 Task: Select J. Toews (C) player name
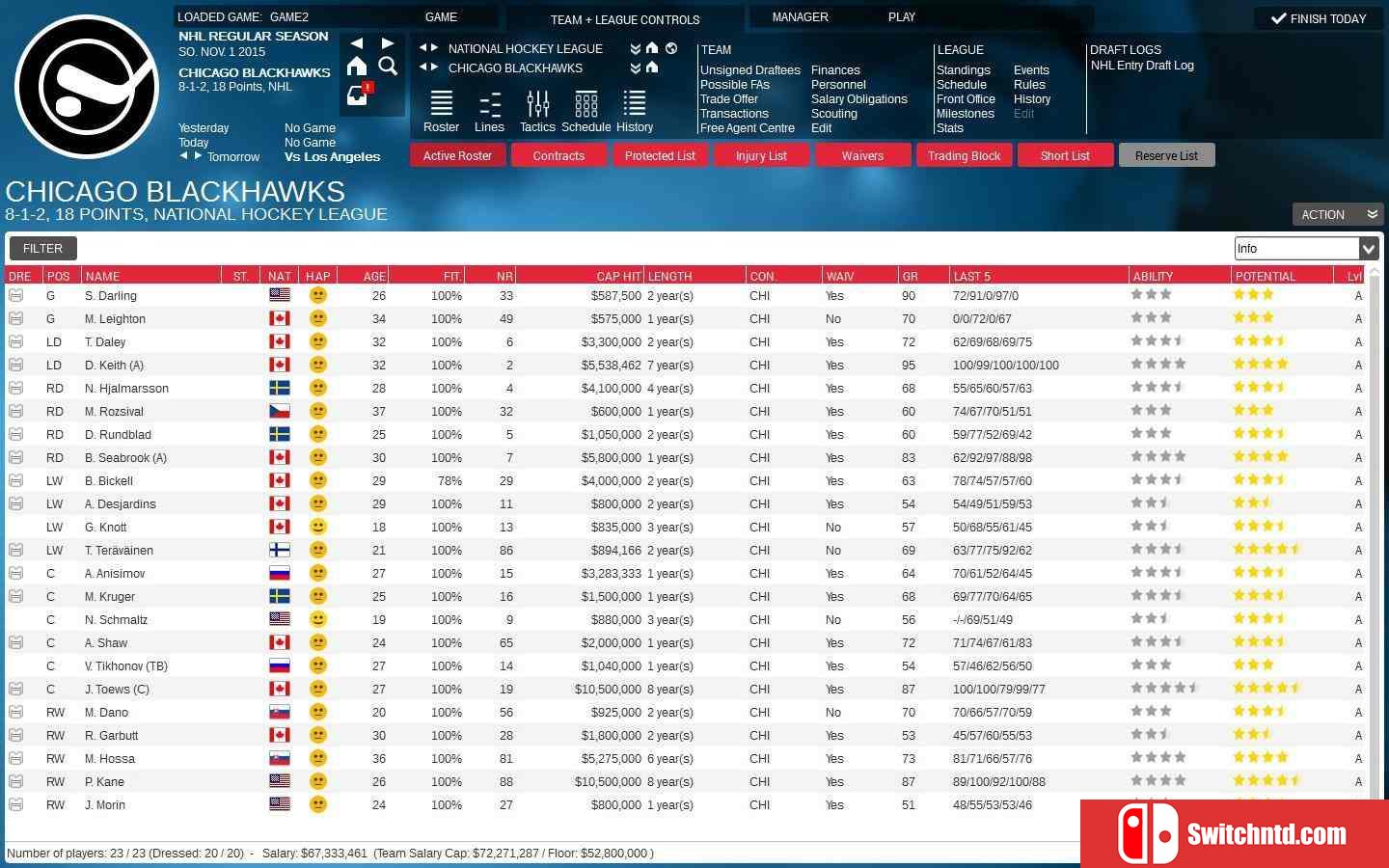[x=117, y=689]
